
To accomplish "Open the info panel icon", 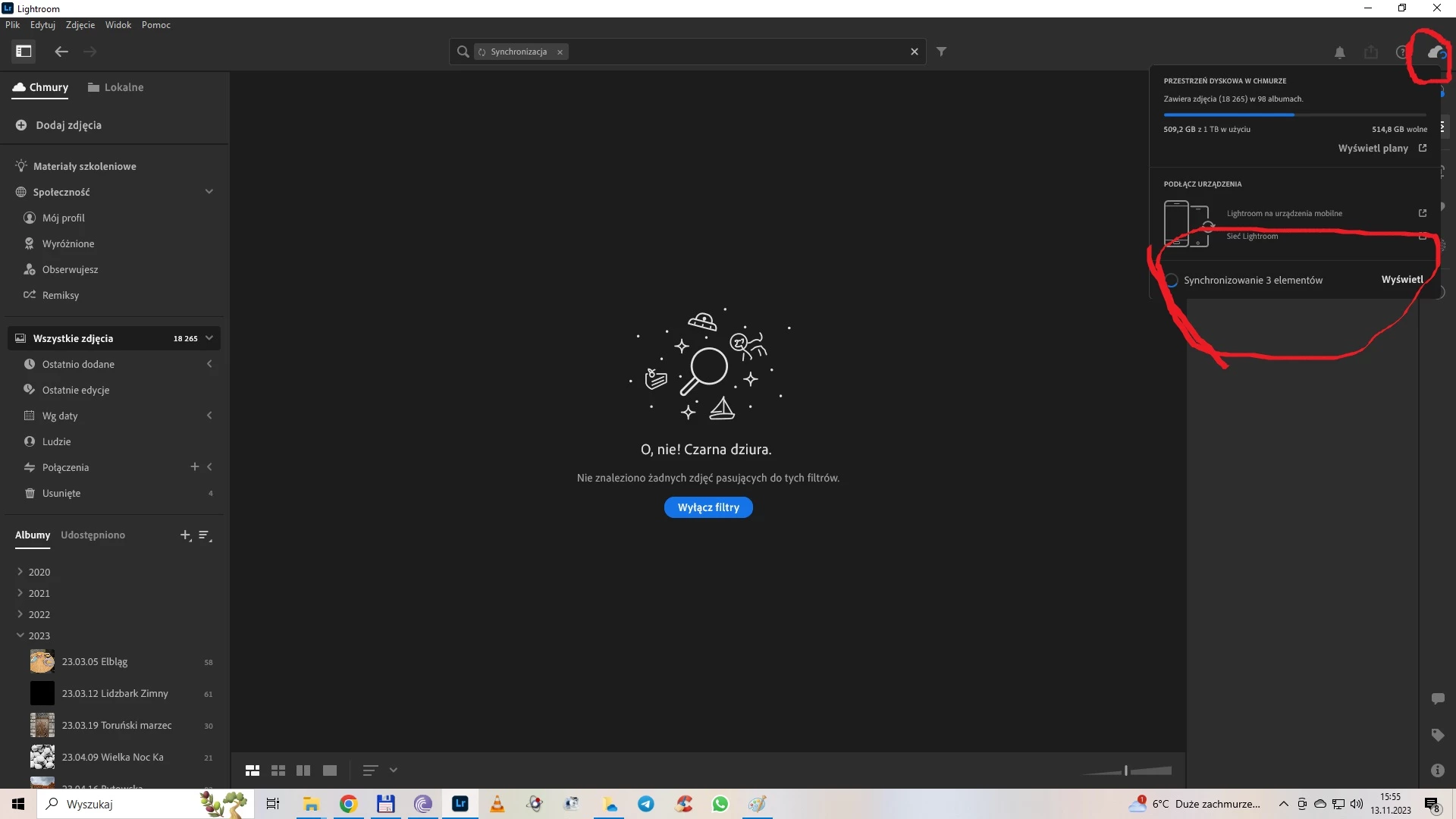I will pyautogui.click(x=1437, y=770).
